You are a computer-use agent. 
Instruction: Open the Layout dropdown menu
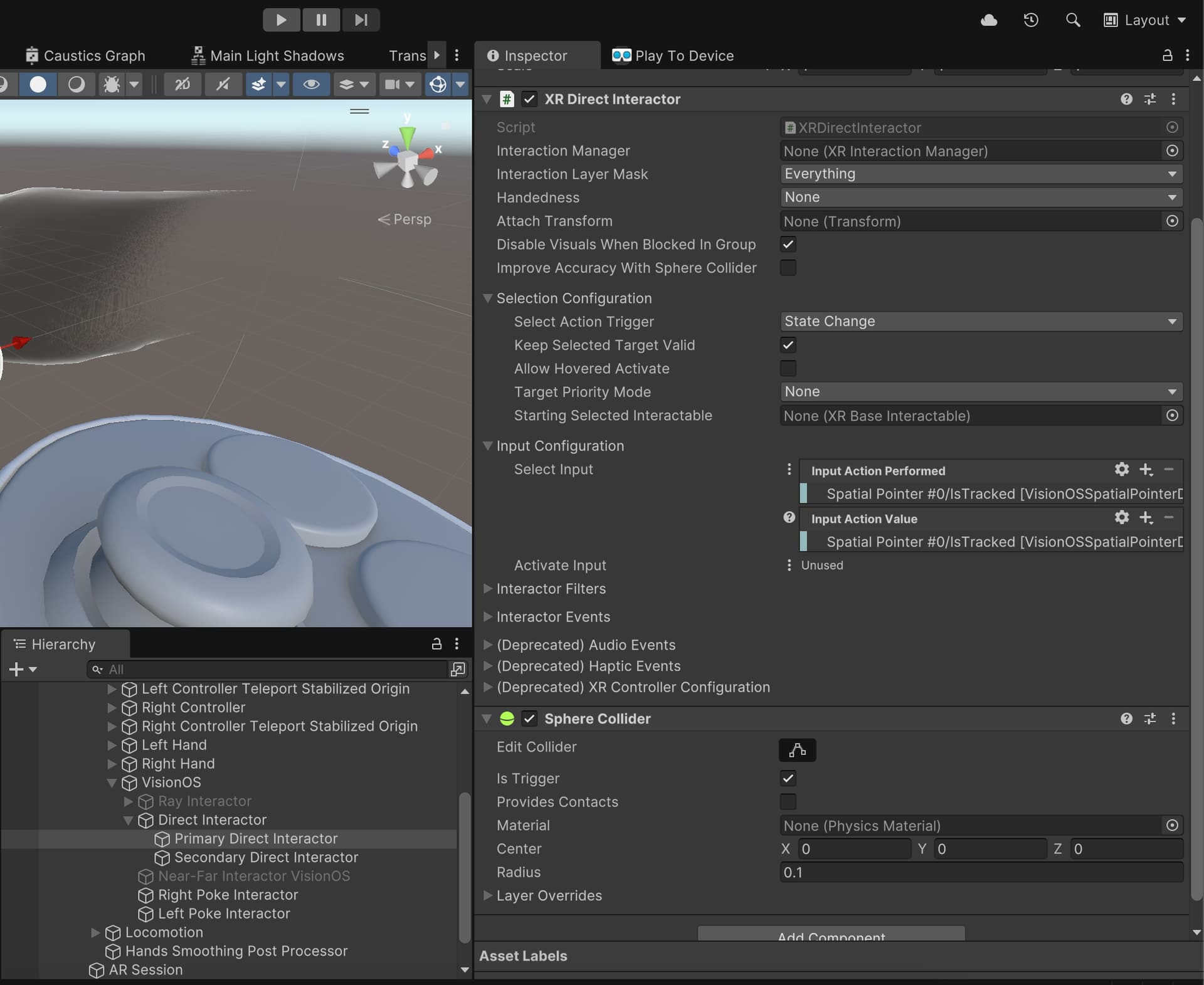pos(1146,19)
